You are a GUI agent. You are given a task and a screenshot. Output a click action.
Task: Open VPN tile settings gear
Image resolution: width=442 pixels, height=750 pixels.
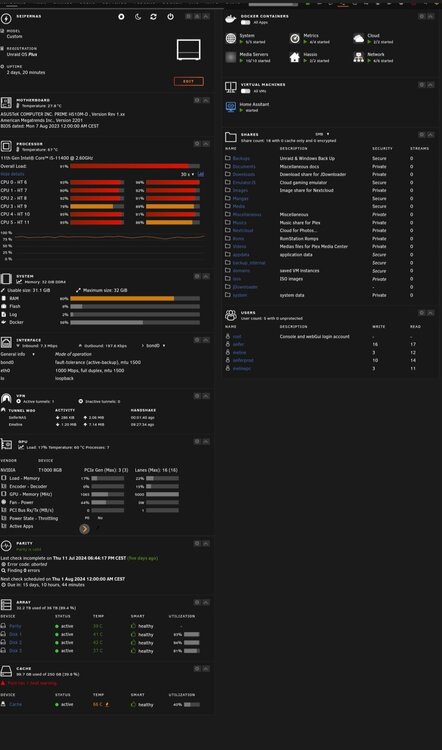pyautogui.click(x=197, y=396)
